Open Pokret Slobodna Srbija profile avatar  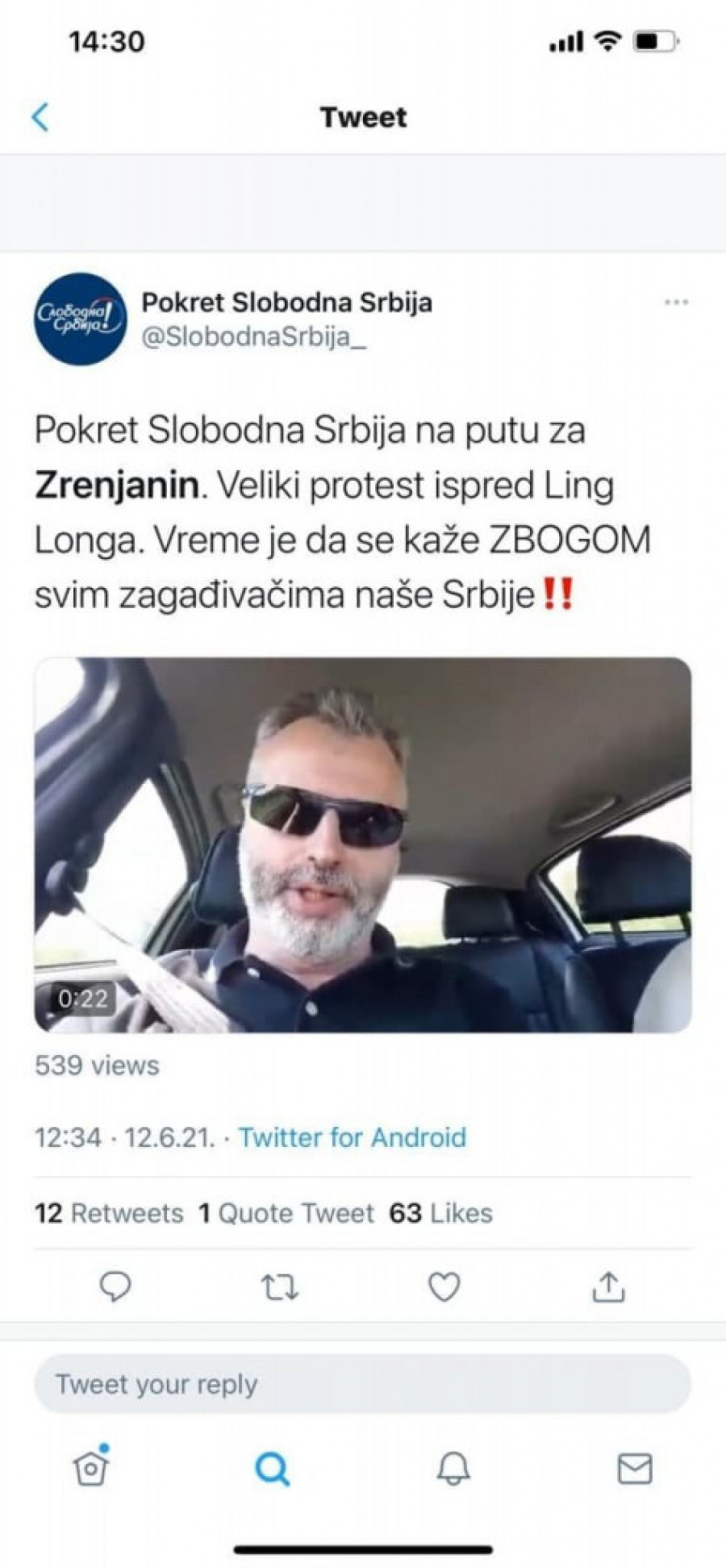click(81, 319)
